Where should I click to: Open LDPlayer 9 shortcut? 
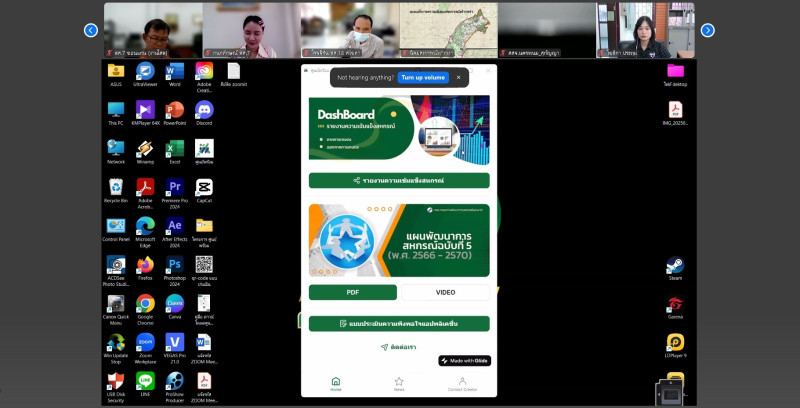[x=676, y=342]
